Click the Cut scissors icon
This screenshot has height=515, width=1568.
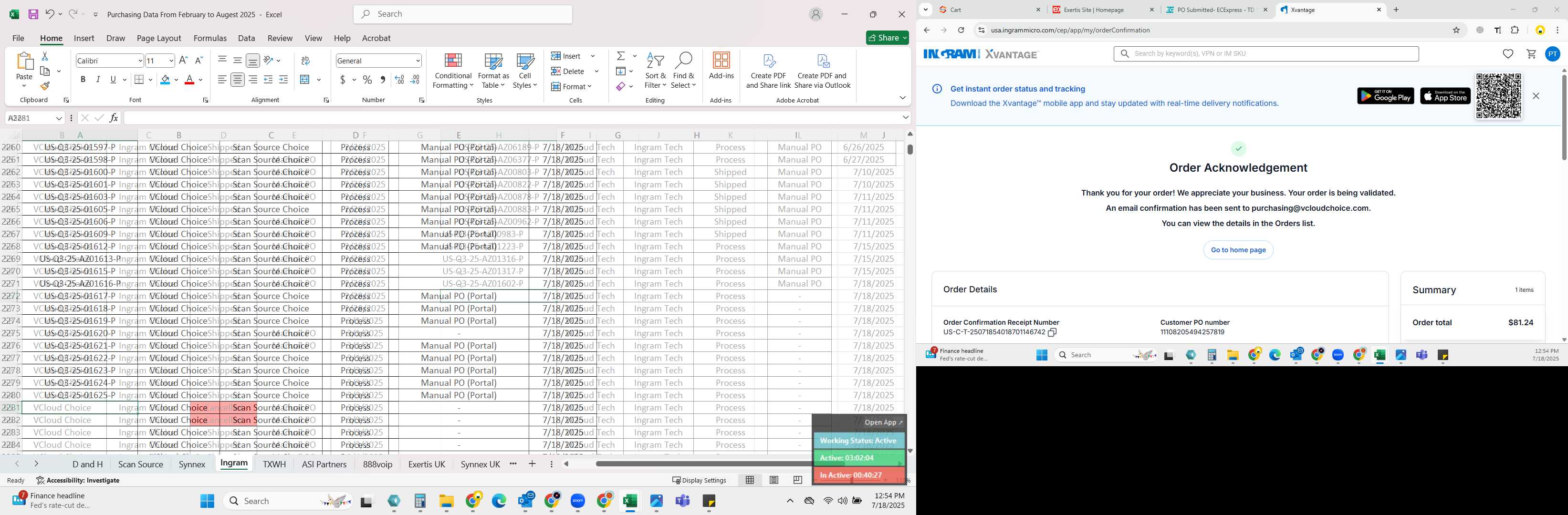coord(44,56)
